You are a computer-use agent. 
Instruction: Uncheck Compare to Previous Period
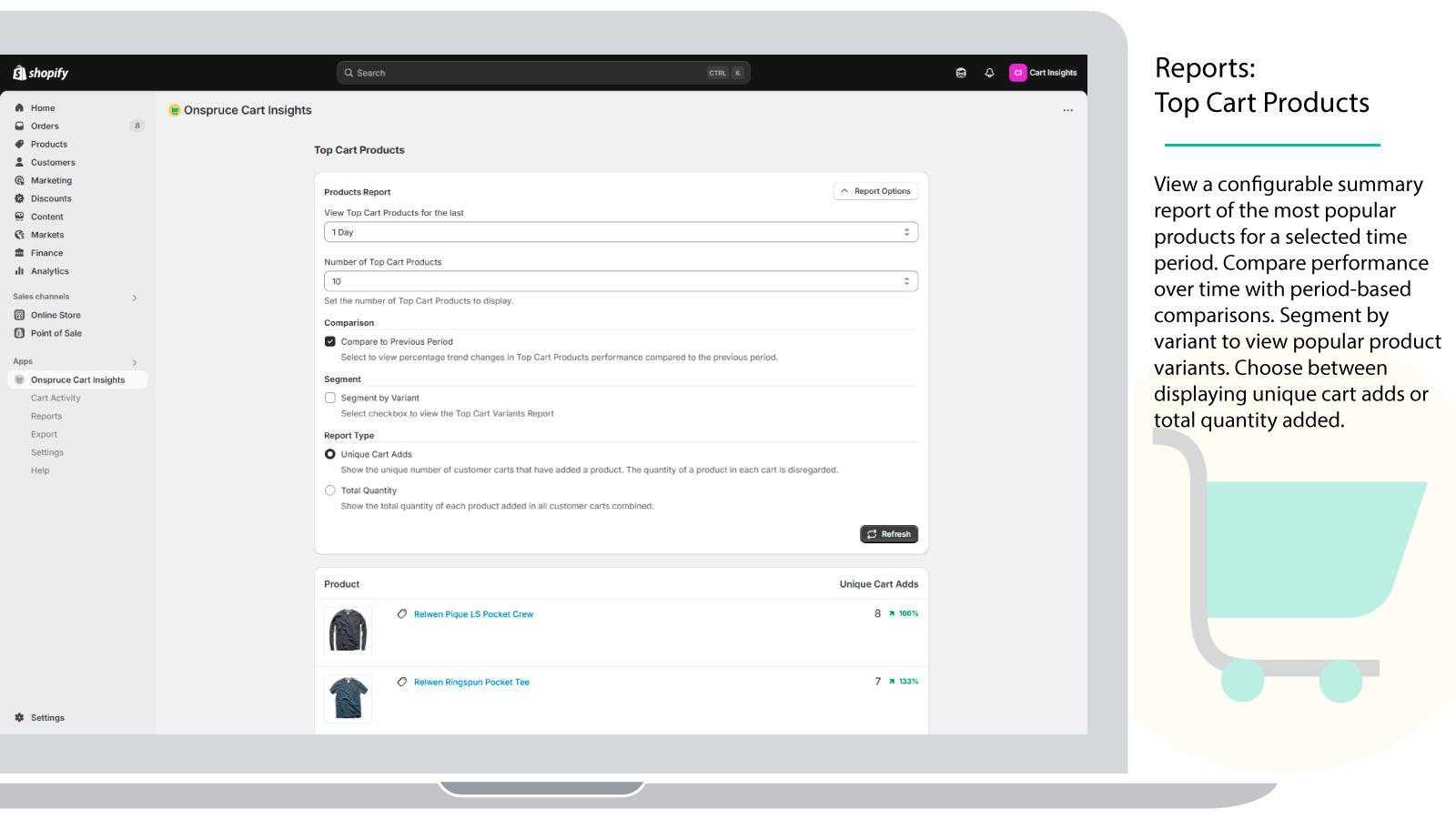coord(330,342)
